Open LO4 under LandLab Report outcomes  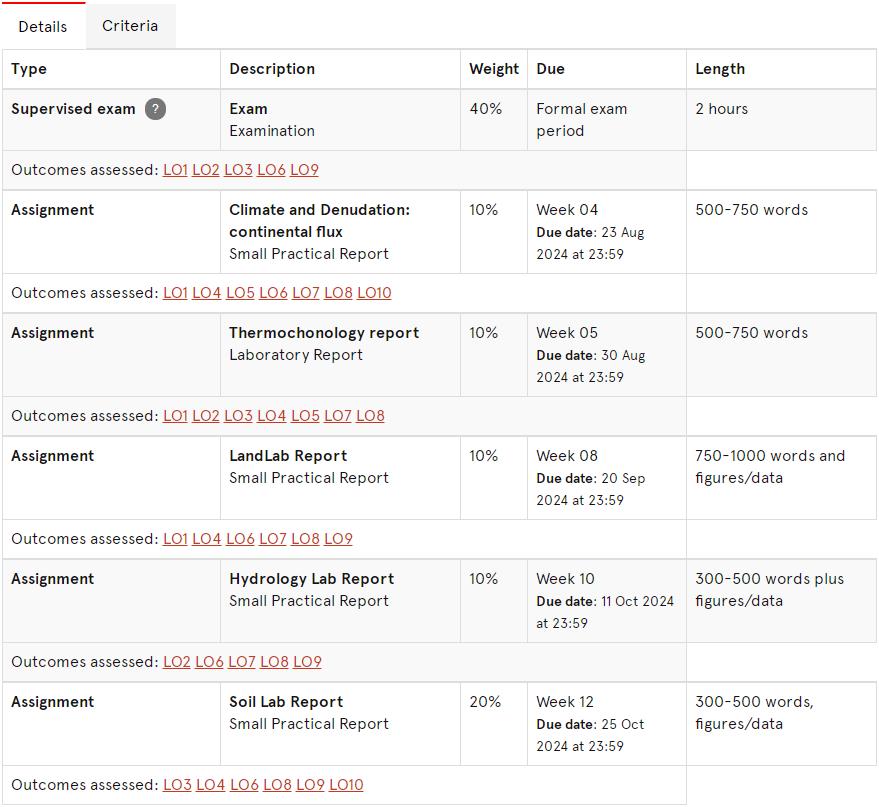(206, 539)
